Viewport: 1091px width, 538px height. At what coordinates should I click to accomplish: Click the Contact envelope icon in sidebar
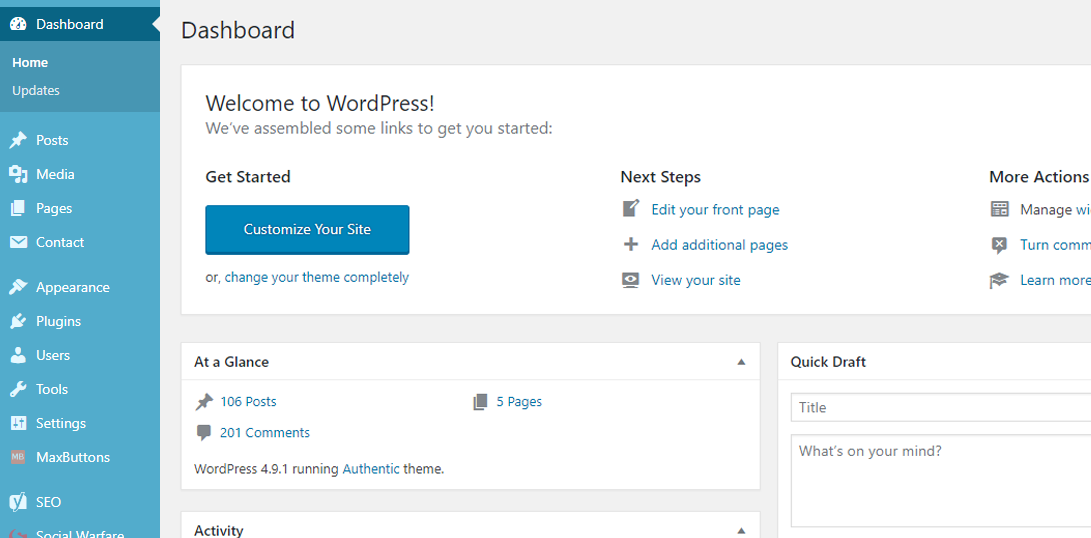[x=18, y=242]
